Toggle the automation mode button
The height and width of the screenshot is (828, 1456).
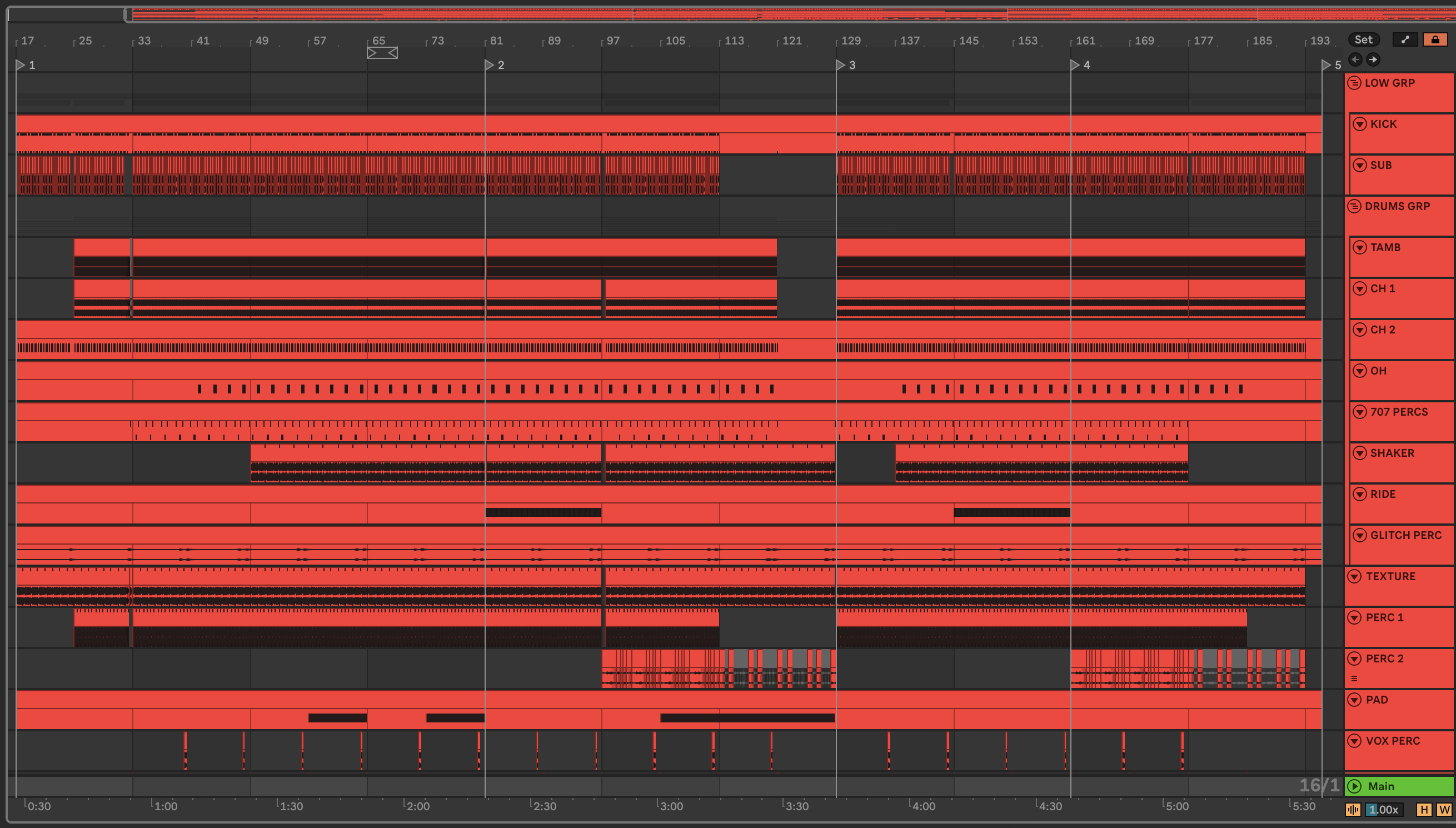tap(1405, 40)
